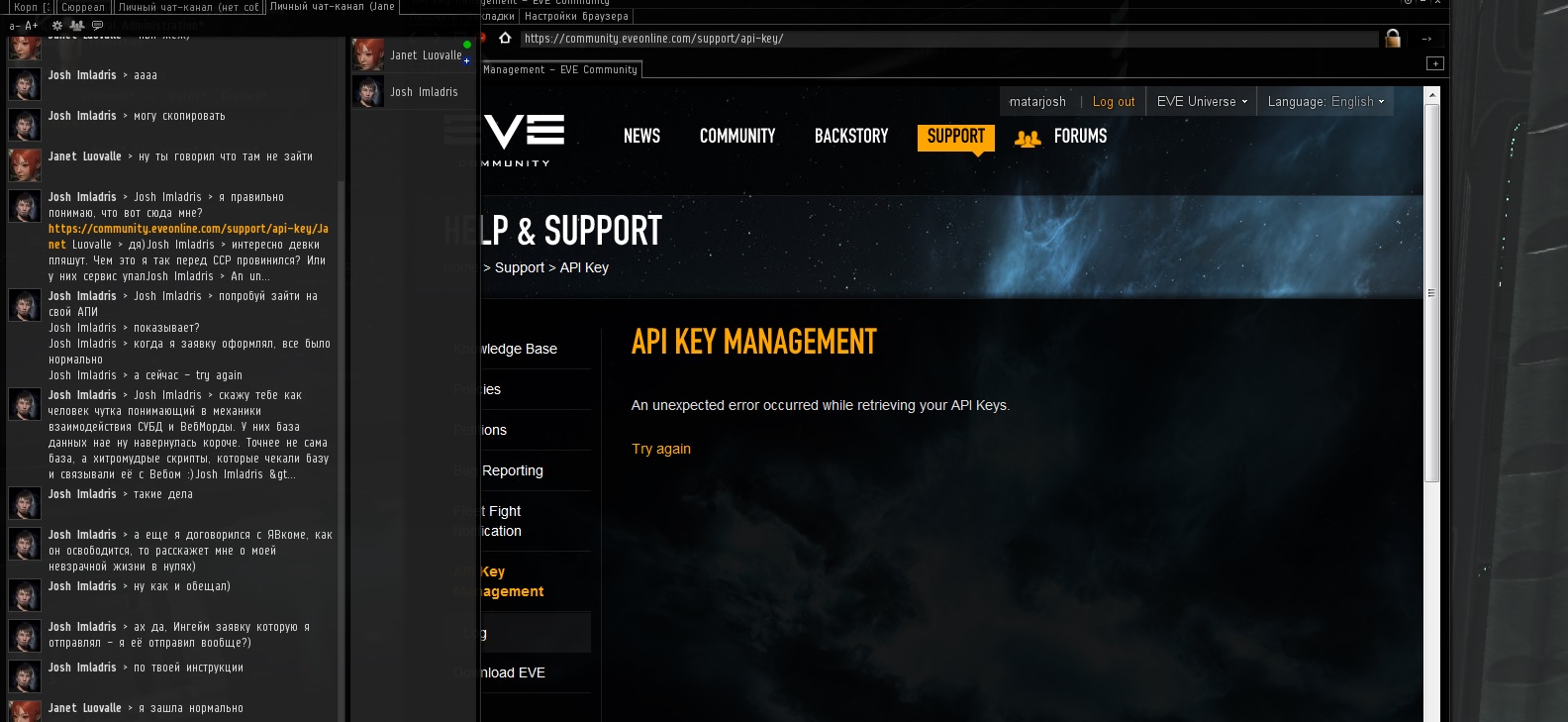This screenshot has width=1568, height=722.
Task: Click the SSL padlock icon in the address bar
Action: click(x=1393, y=39)
